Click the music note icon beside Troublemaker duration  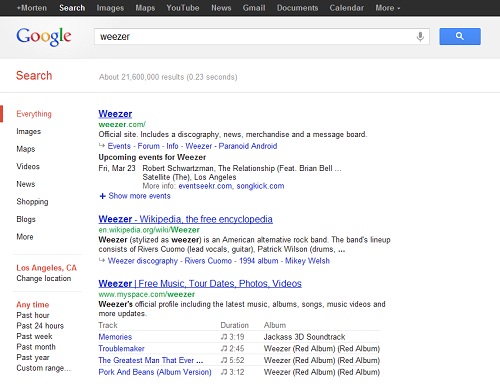tap(224, 349)
